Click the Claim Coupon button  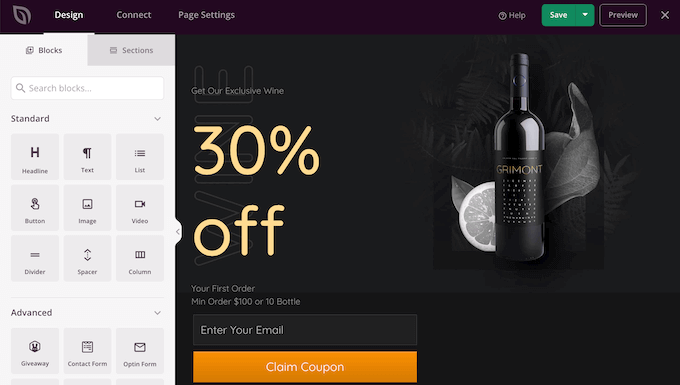305,367
